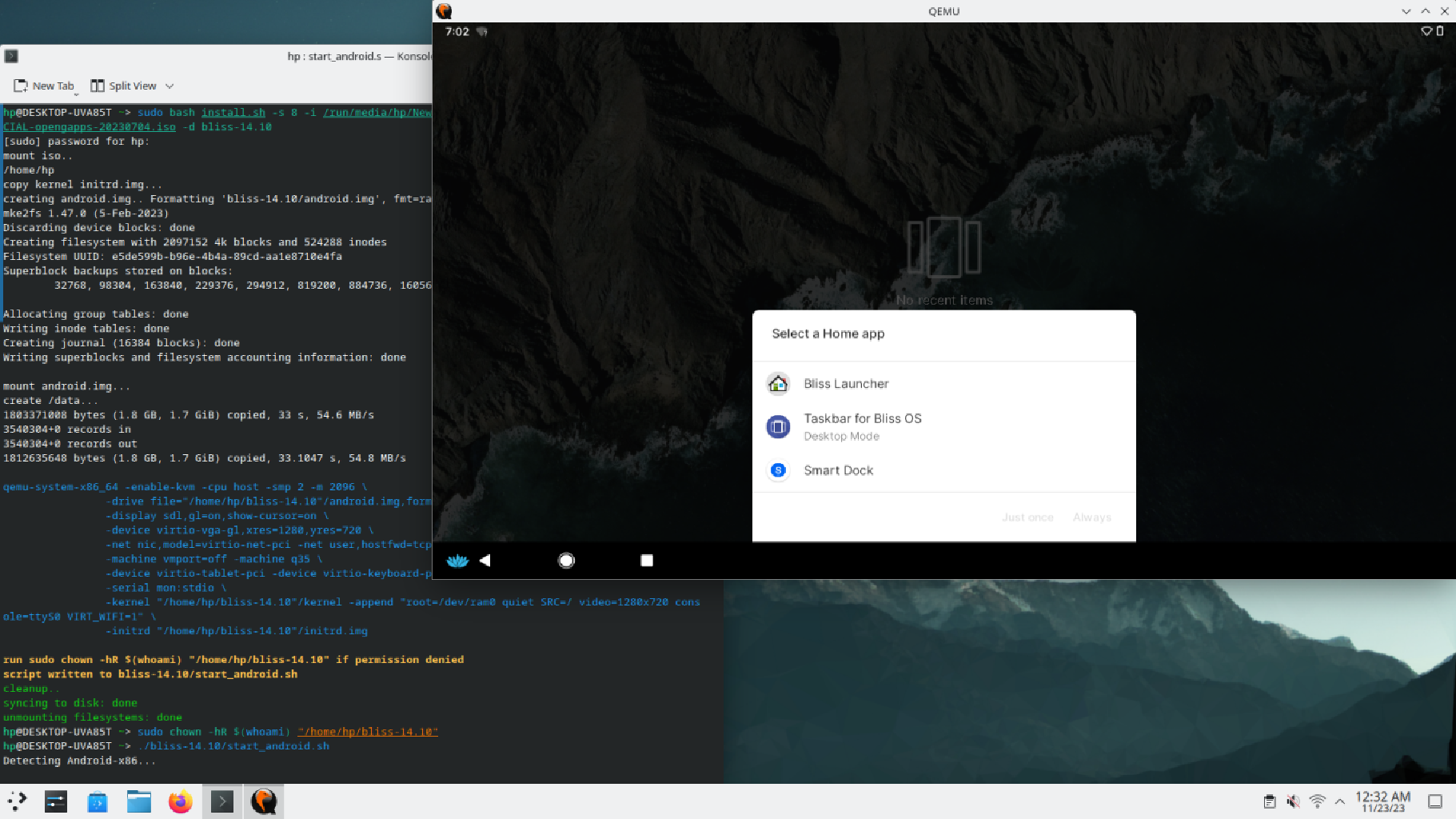Viewport: 1456px width, 819px height.
Task: Open the taskbar clock and date
Action: pos(1383,801)
